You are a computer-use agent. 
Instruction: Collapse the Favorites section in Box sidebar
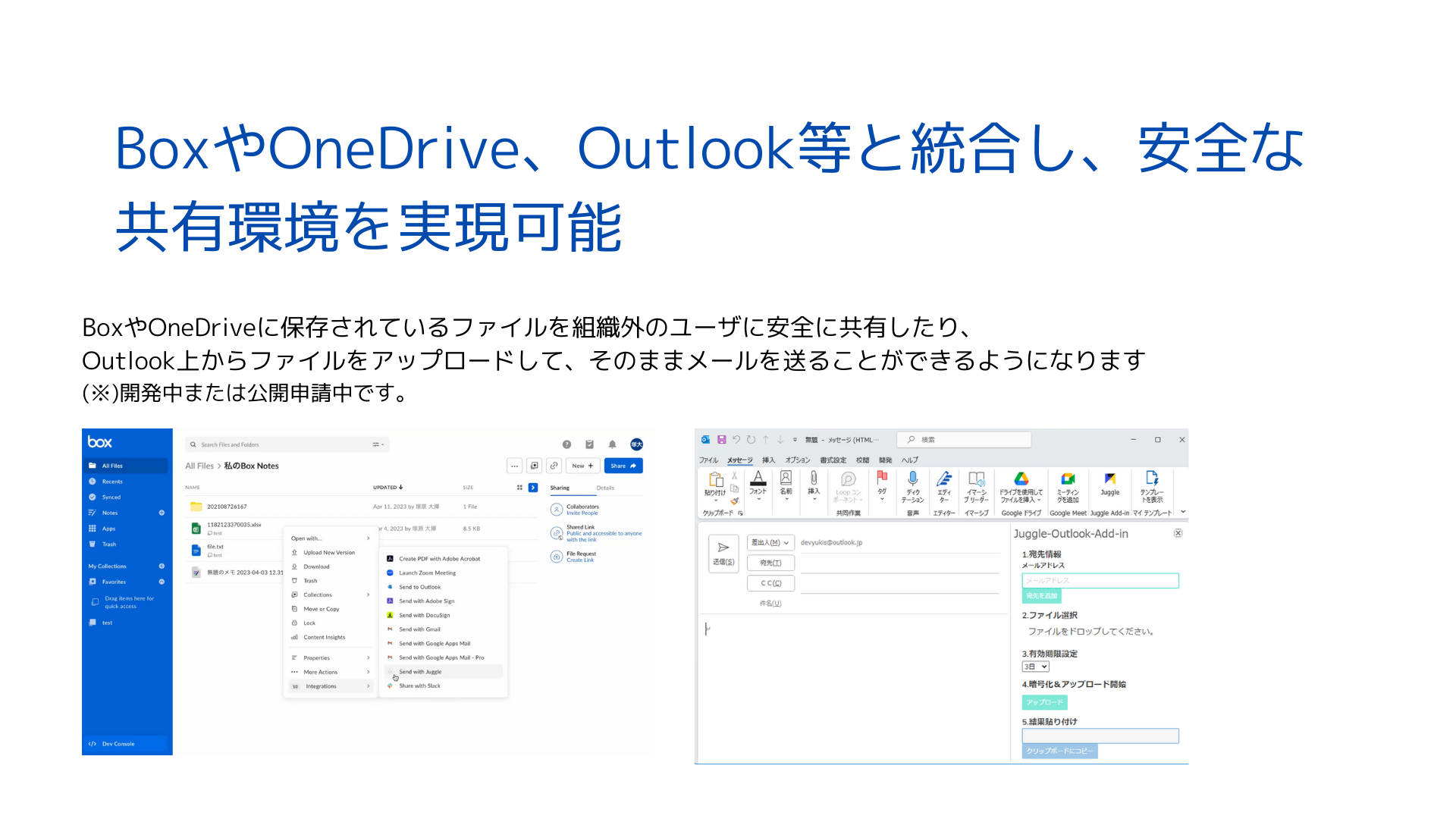(x=162, y=582)
